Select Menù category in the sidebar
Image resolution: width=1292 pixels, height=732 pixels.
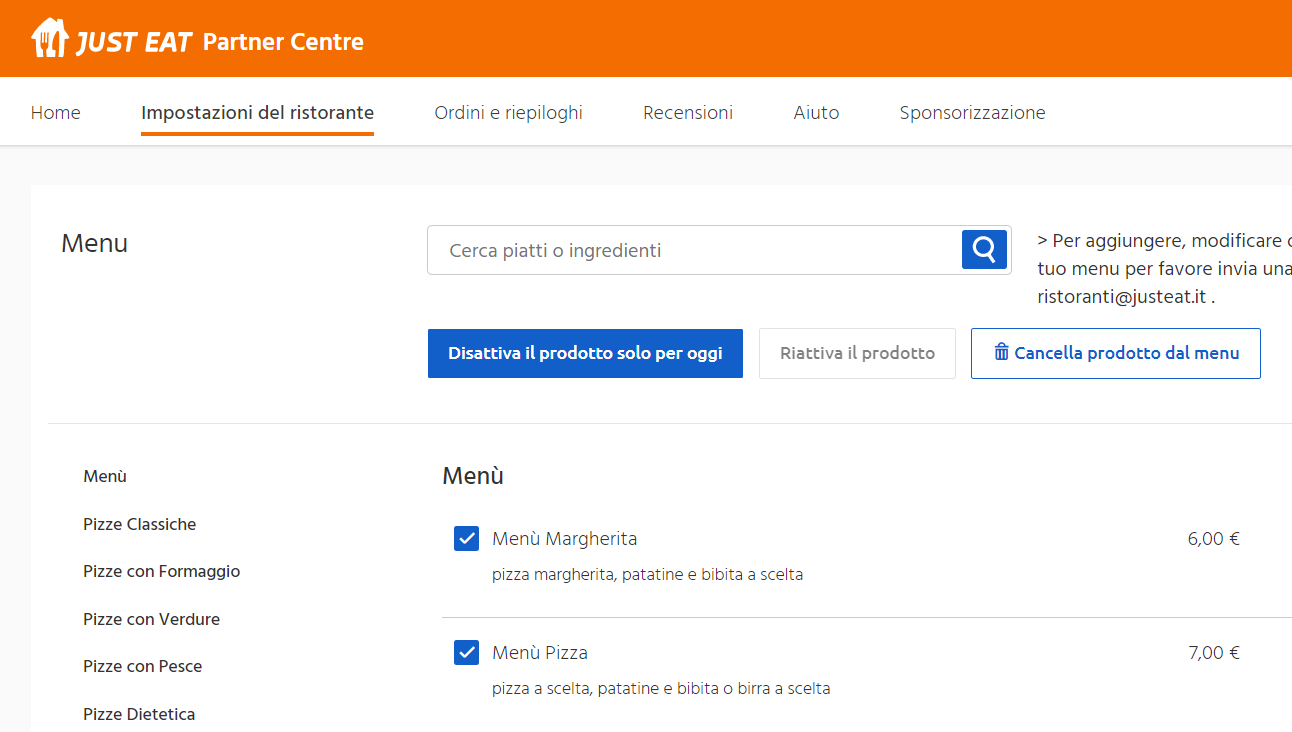[105, 477]
